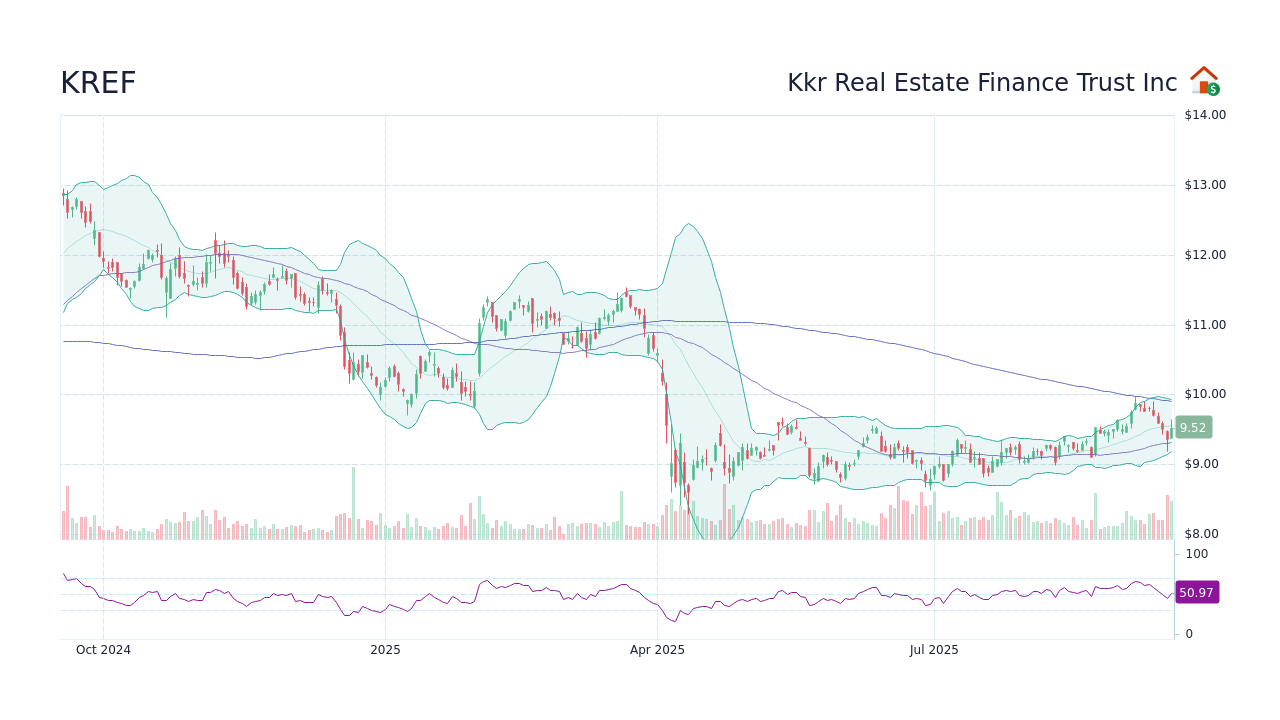Click the 100 volume scale marker
This screenshot has width=1280, height=720.
tap(1195, 553)
